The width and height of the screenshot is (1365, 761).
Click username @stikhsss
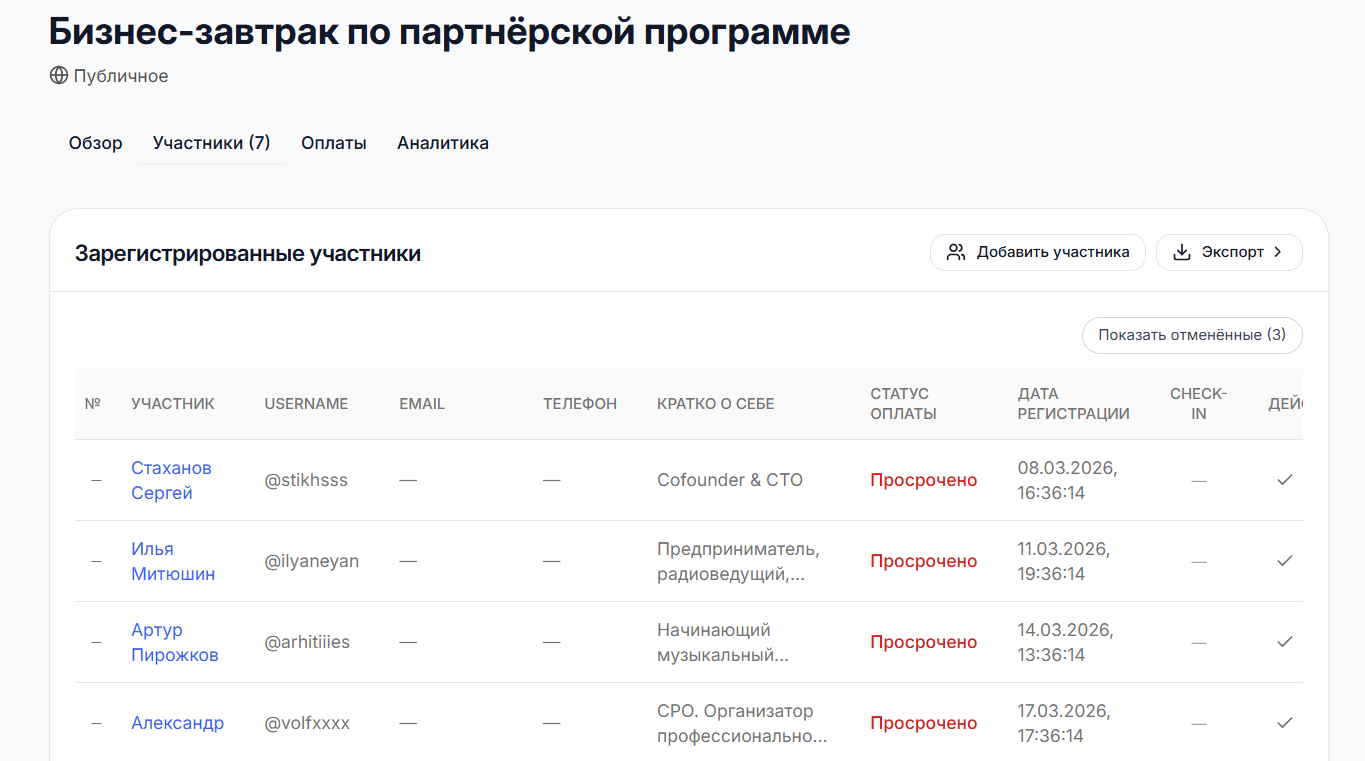(306, 480)
